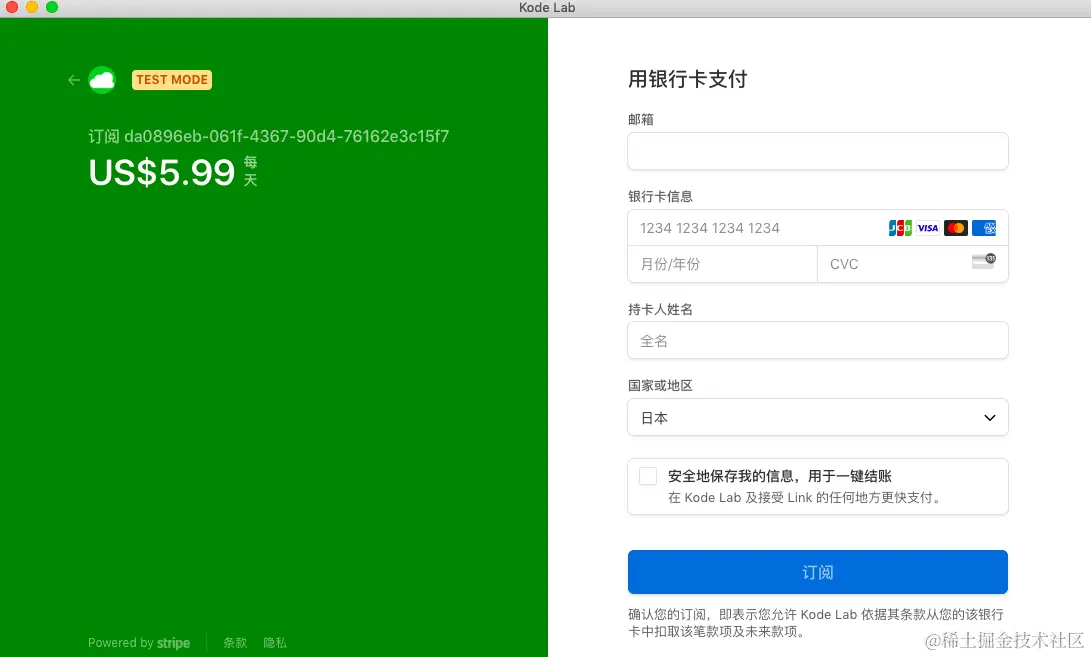Screen dimensions: 1091x657
Task: Click the Mastercard icon
Action: (955, 228)
